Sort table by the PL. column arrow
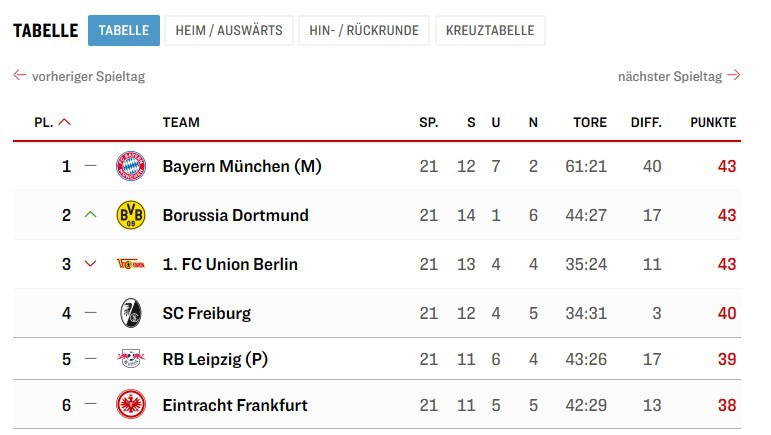 pos(65,122)
